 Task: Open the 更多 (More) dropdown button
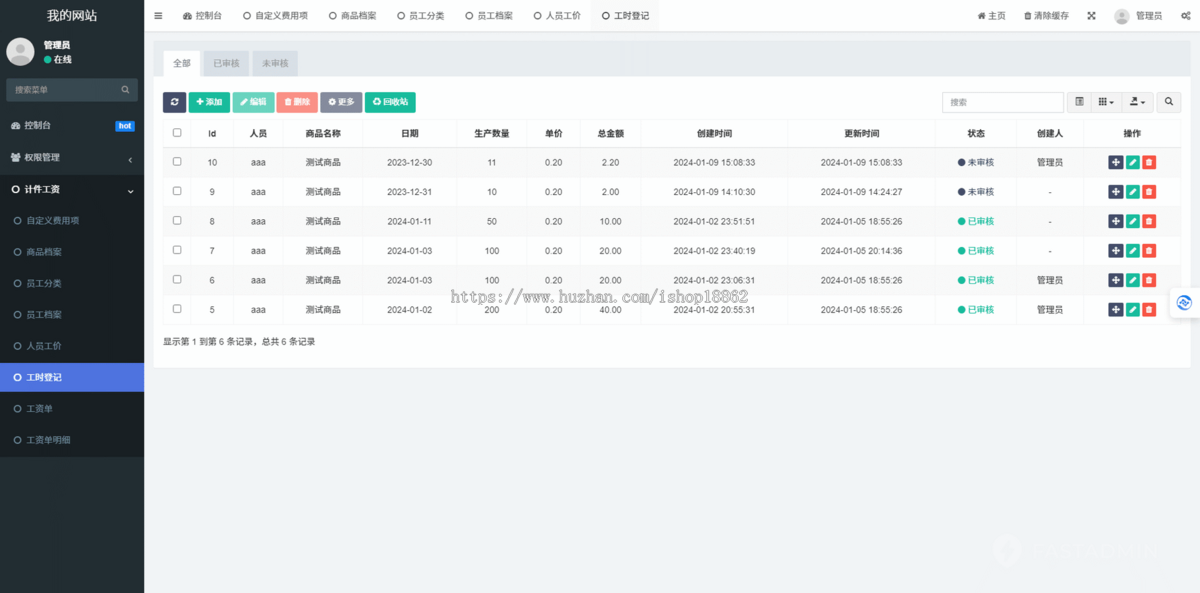341,102
